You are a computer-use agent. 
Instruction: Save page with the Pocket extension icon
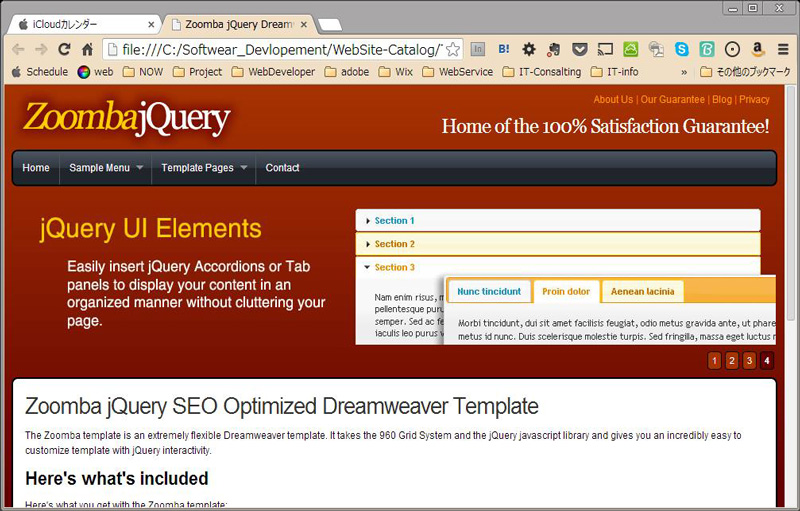coord(579,49)
